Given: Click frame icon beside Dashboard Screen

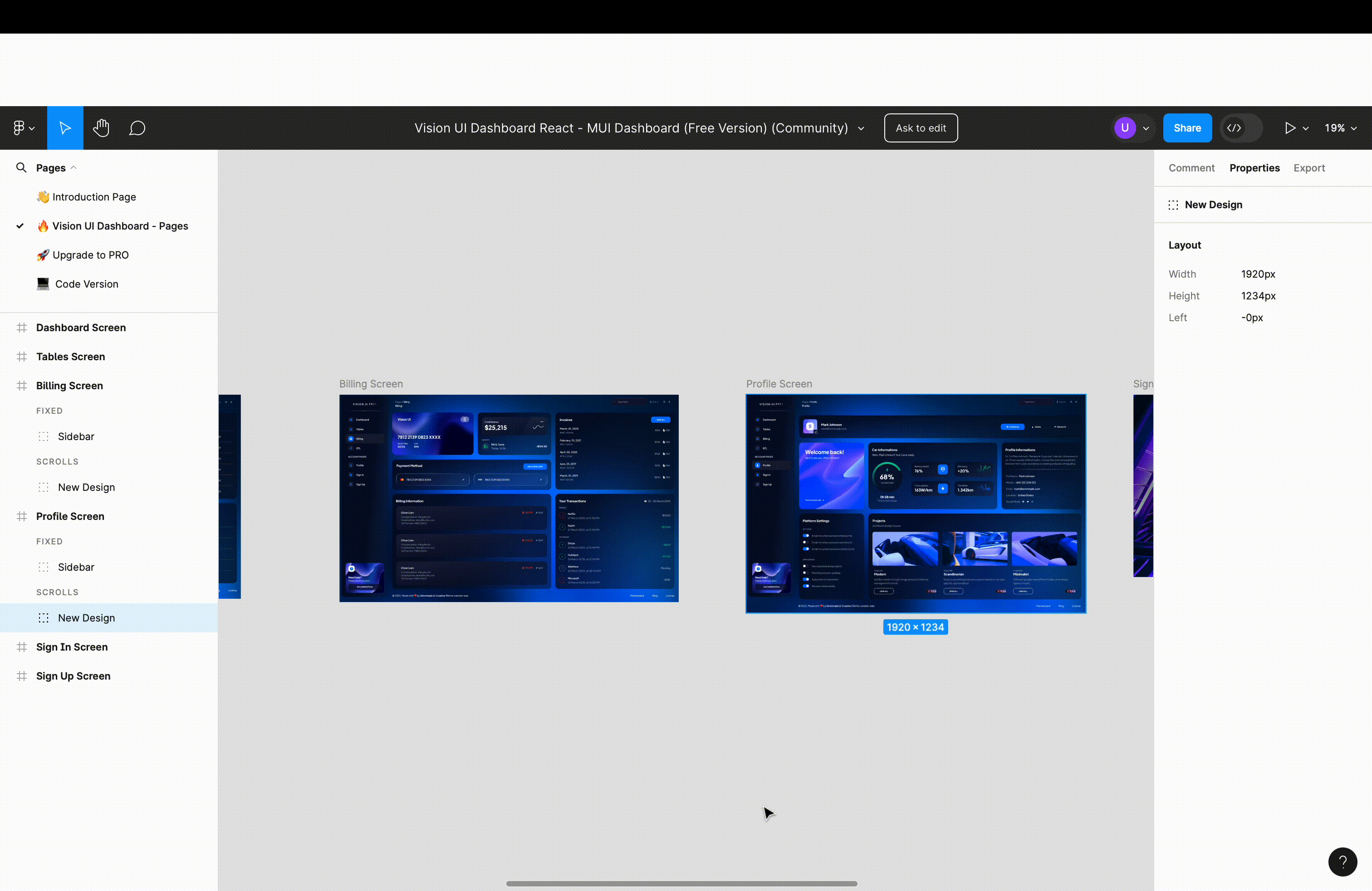Looking at the screenshot, I should [22, 328].
